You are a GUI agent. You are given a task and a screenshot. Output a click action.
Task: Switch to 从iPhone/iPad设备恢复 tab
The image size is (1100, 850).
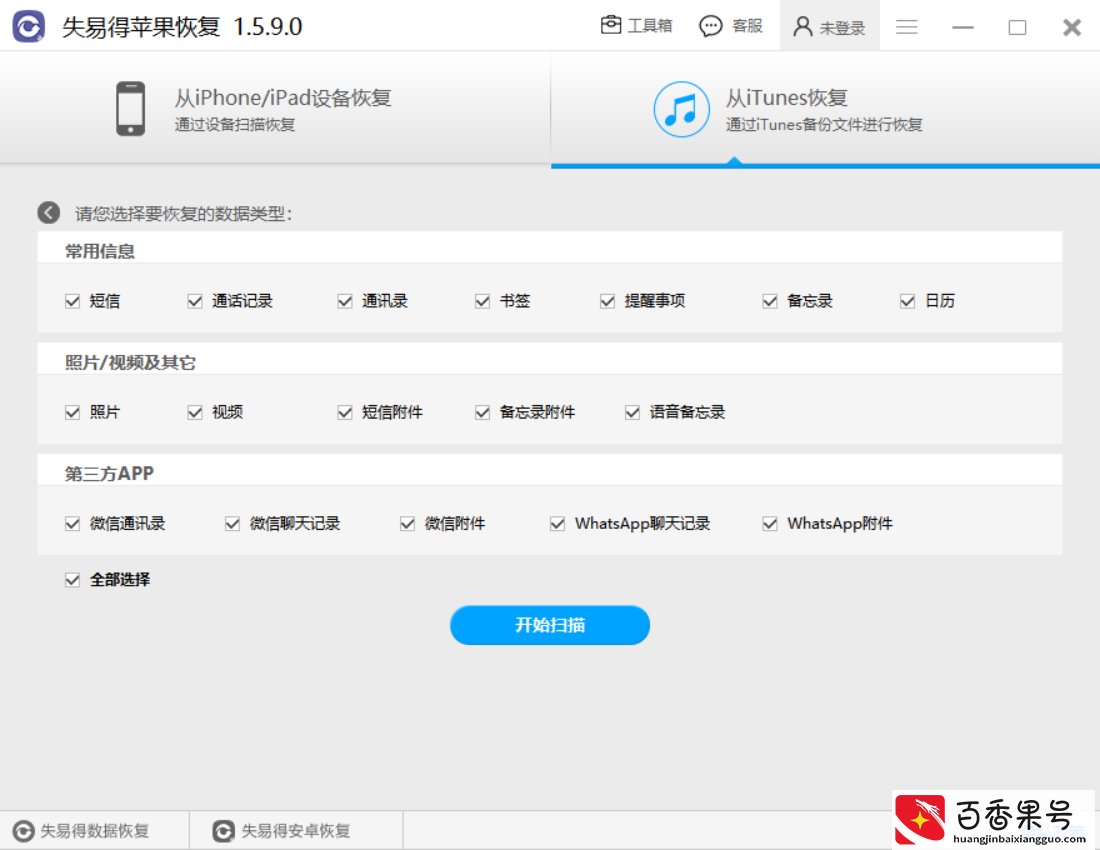pyautogui.click(x=275, y=108)
